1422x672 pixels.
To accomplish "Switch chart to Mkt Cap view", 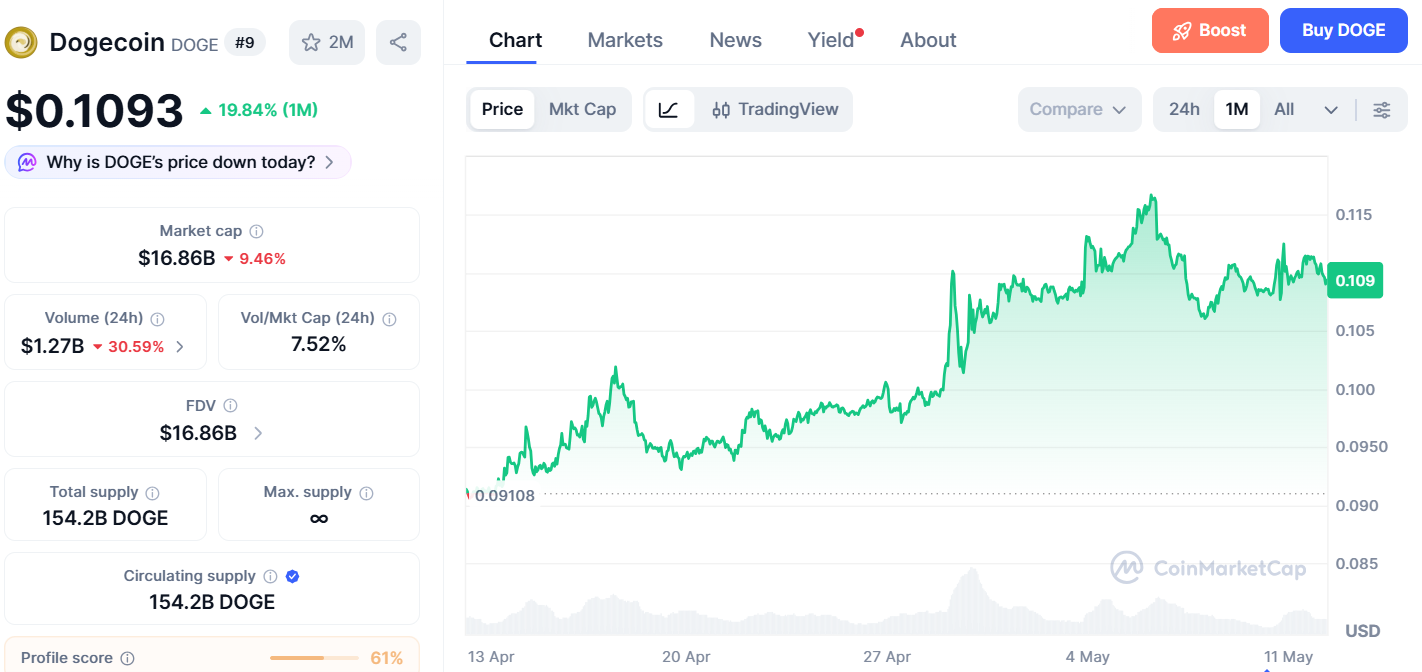I will pos(582,109).
